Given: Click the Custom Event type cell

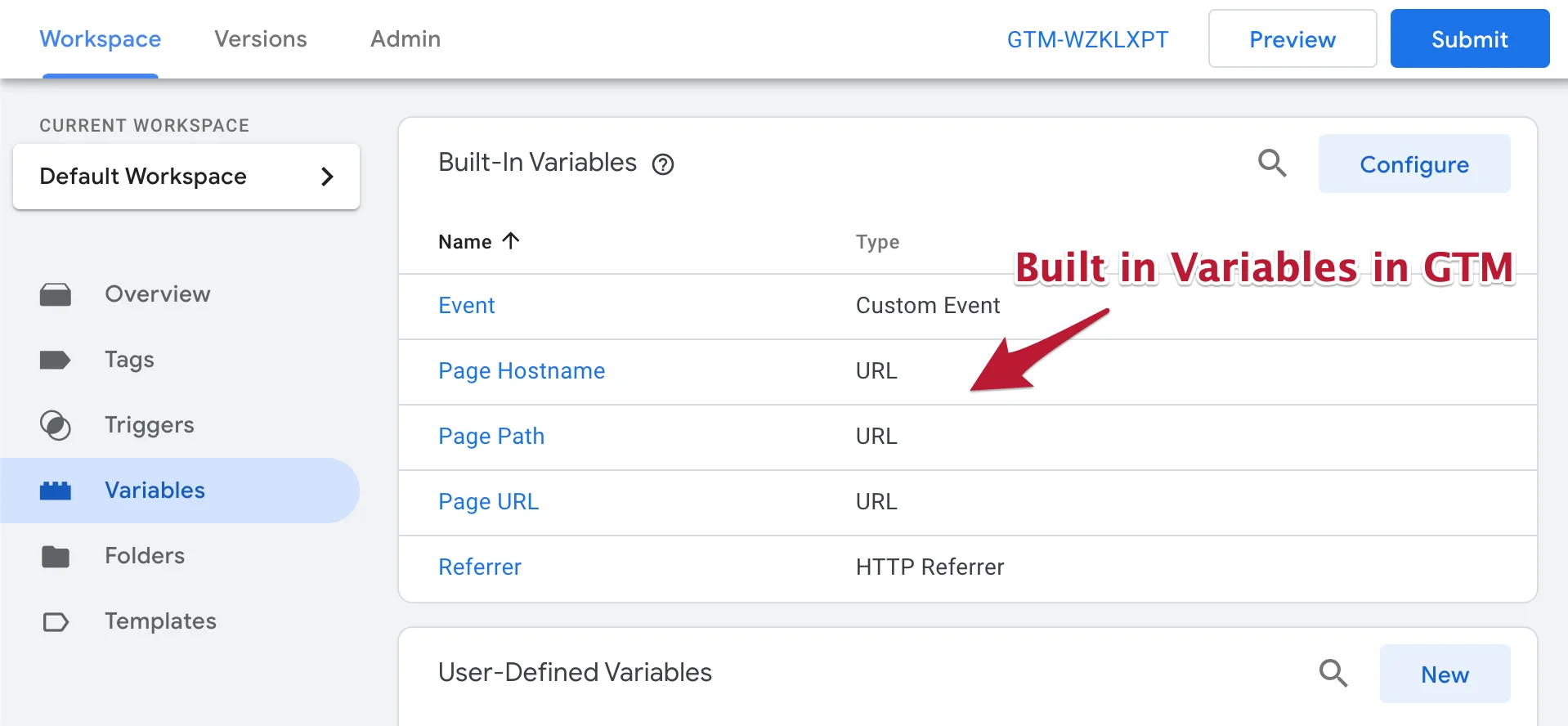Looking at the screenshot, I should (x=928, y=305).
